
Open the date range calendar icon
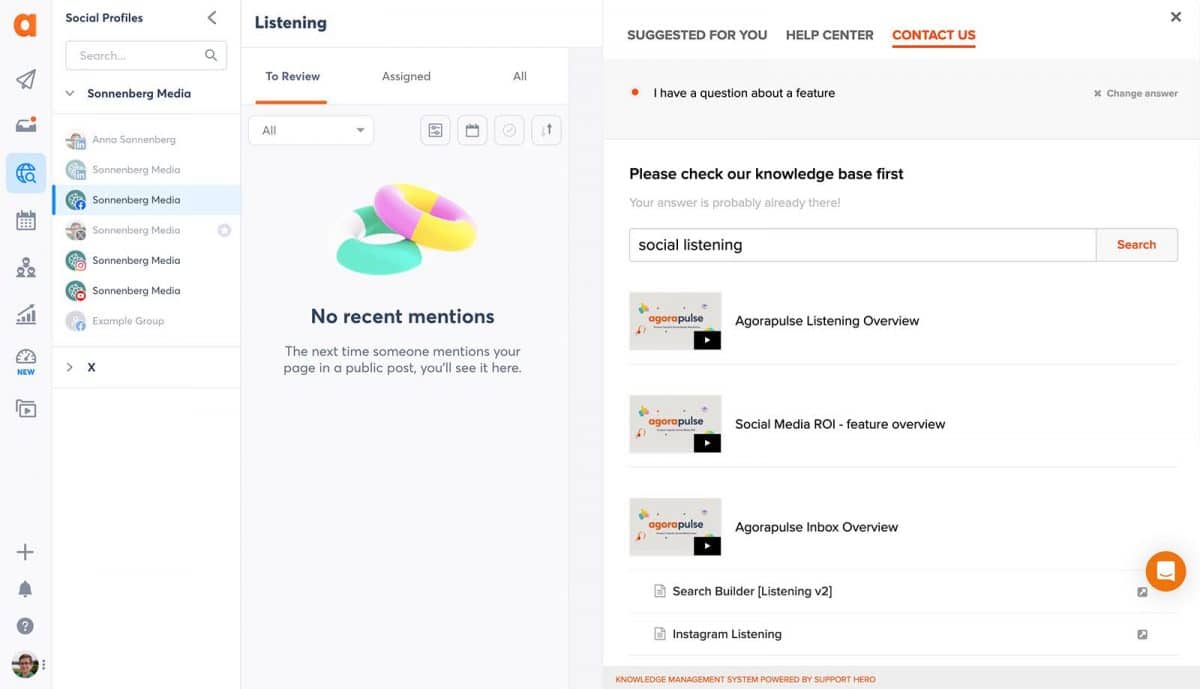coord(472,130)
